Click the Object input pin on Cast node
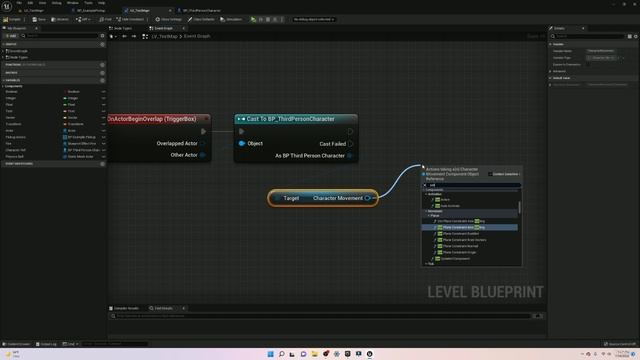This screenshot has width=640, height=360. (x=242, y=143)
